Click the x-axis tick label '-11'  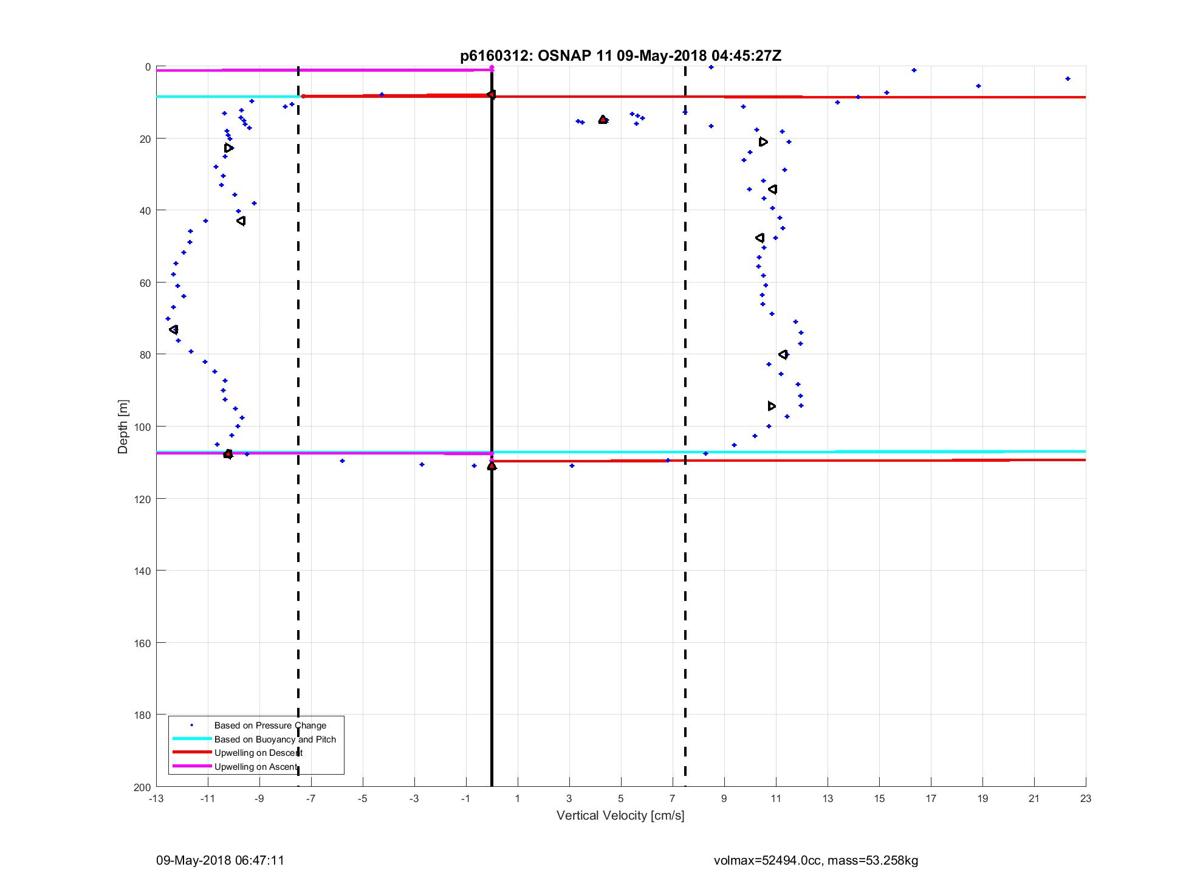[208, 799]
